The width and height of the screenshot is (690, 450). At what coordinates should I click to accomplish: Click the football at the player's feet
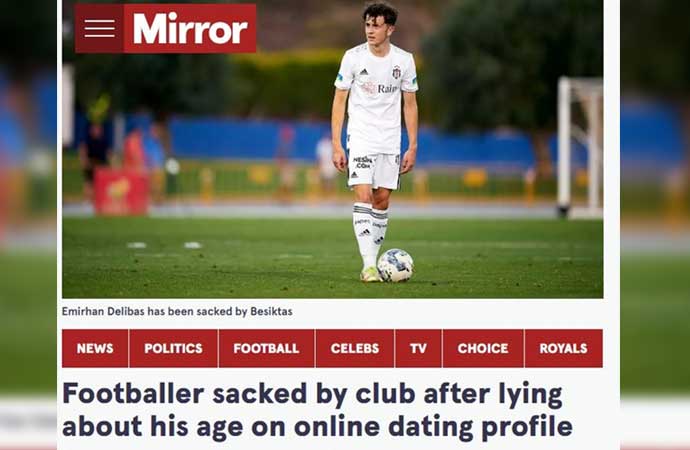coord(395,265)
